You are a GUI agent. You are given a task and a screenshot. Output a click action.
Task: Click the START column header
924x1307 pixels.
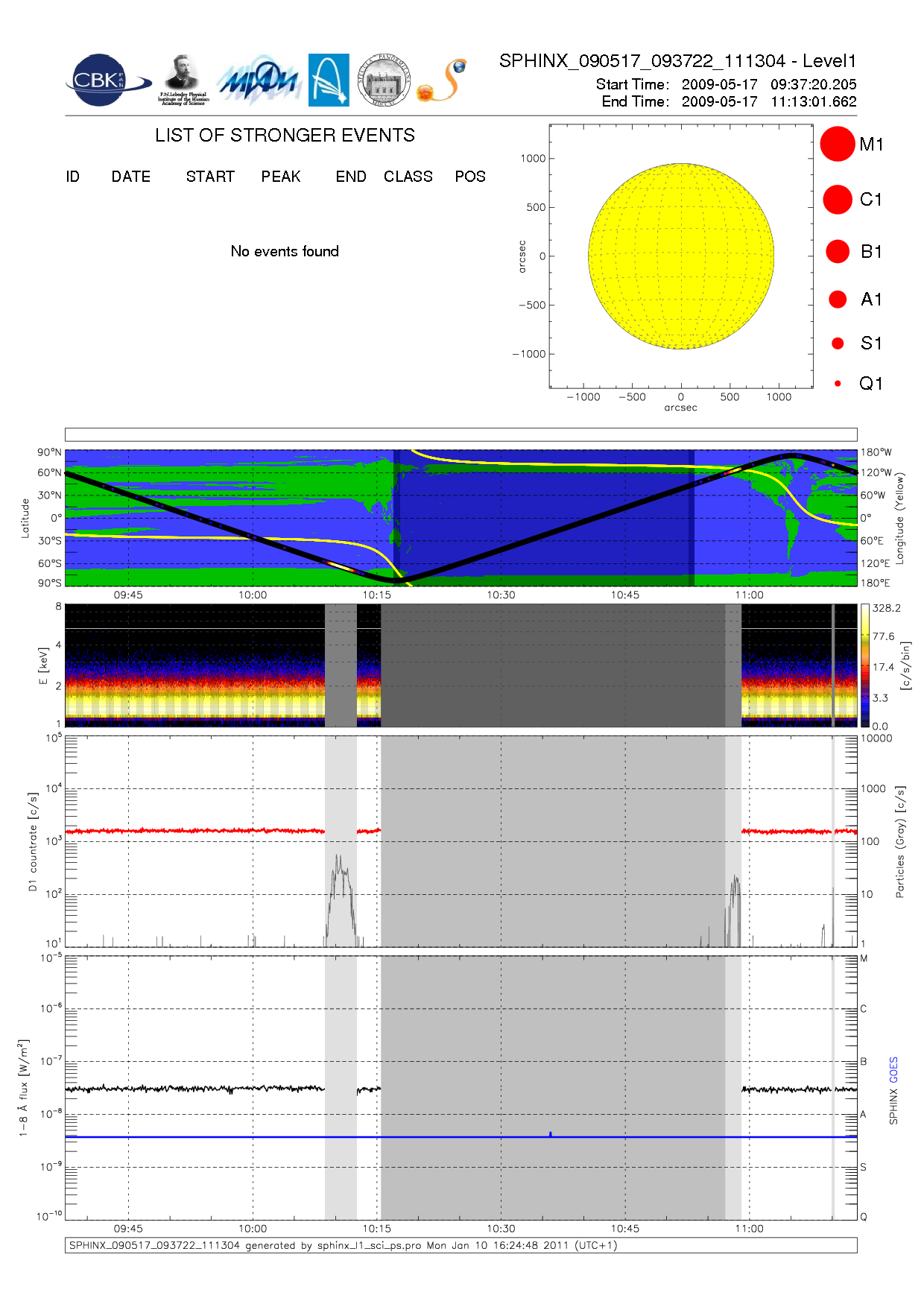point(210,177)
